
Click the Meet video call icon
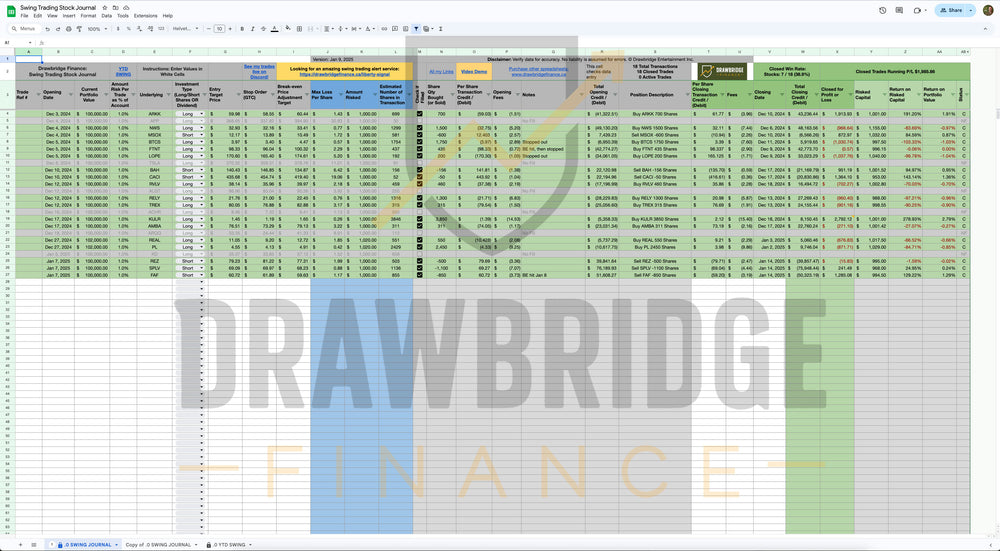(x=917, y=10)
